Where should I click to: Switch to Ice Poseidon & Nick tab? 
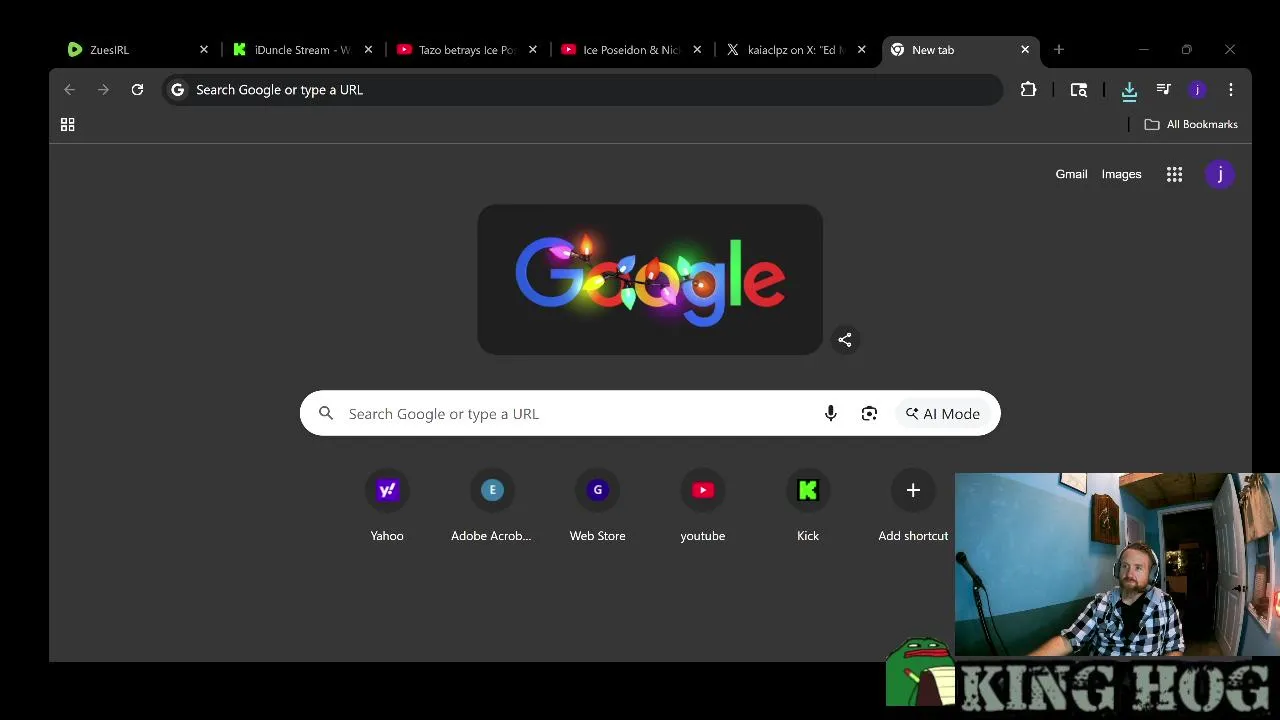[630, 50]
